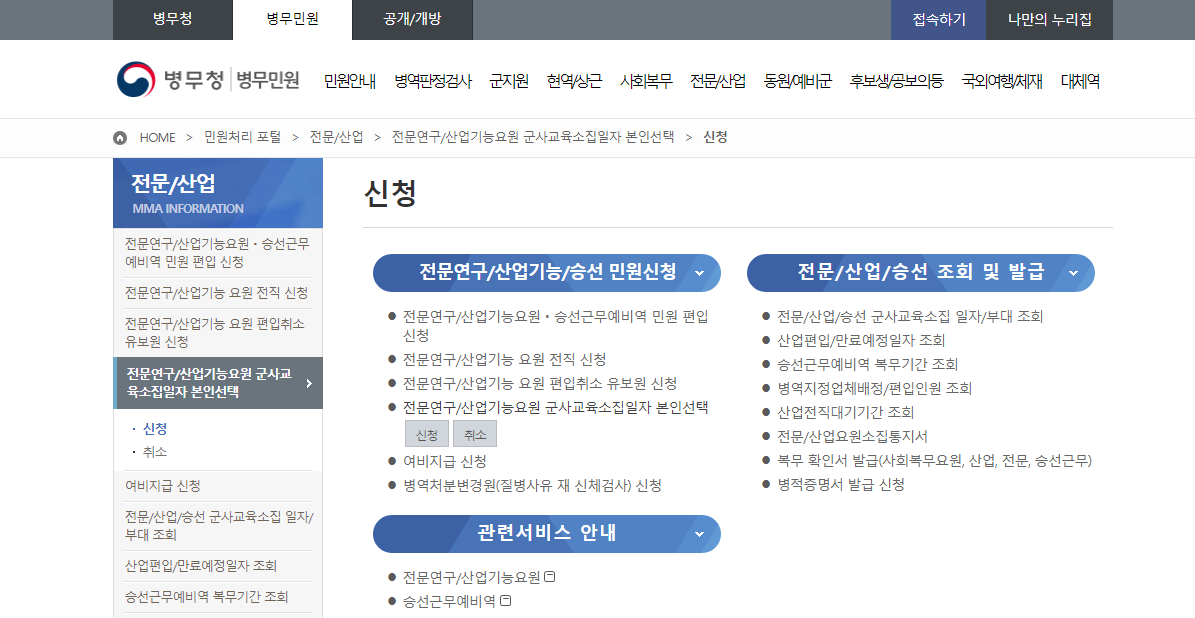Screen dimensions: 1195x618
Task: Click the gray 취소 button
Action: coord(474,433)
